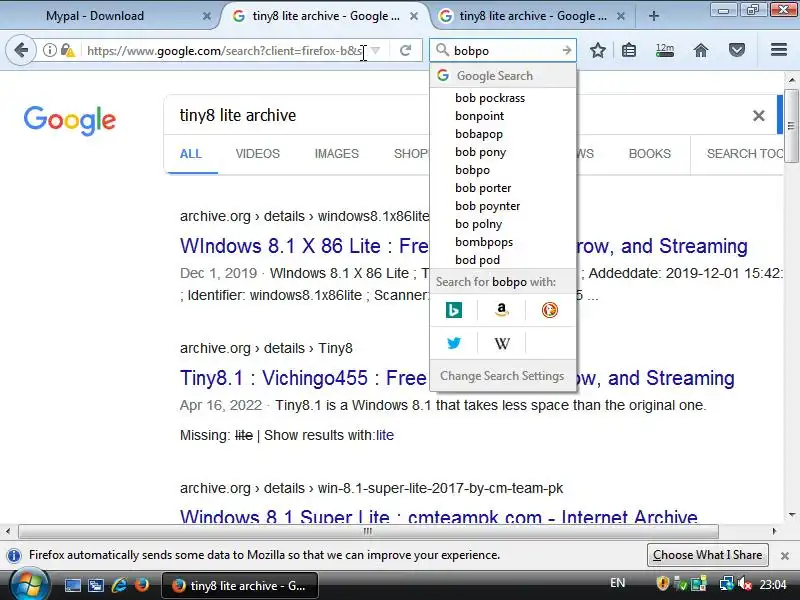The width and height of the screenshot is (800, 600).
Task: Close the Mypal - Download tab
Action: click(206, 16)
